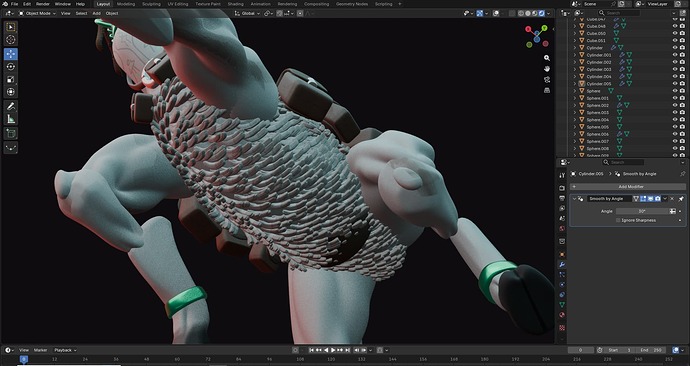
Task: Toggle modifier show in edit mode
Action: click(643, 199)
